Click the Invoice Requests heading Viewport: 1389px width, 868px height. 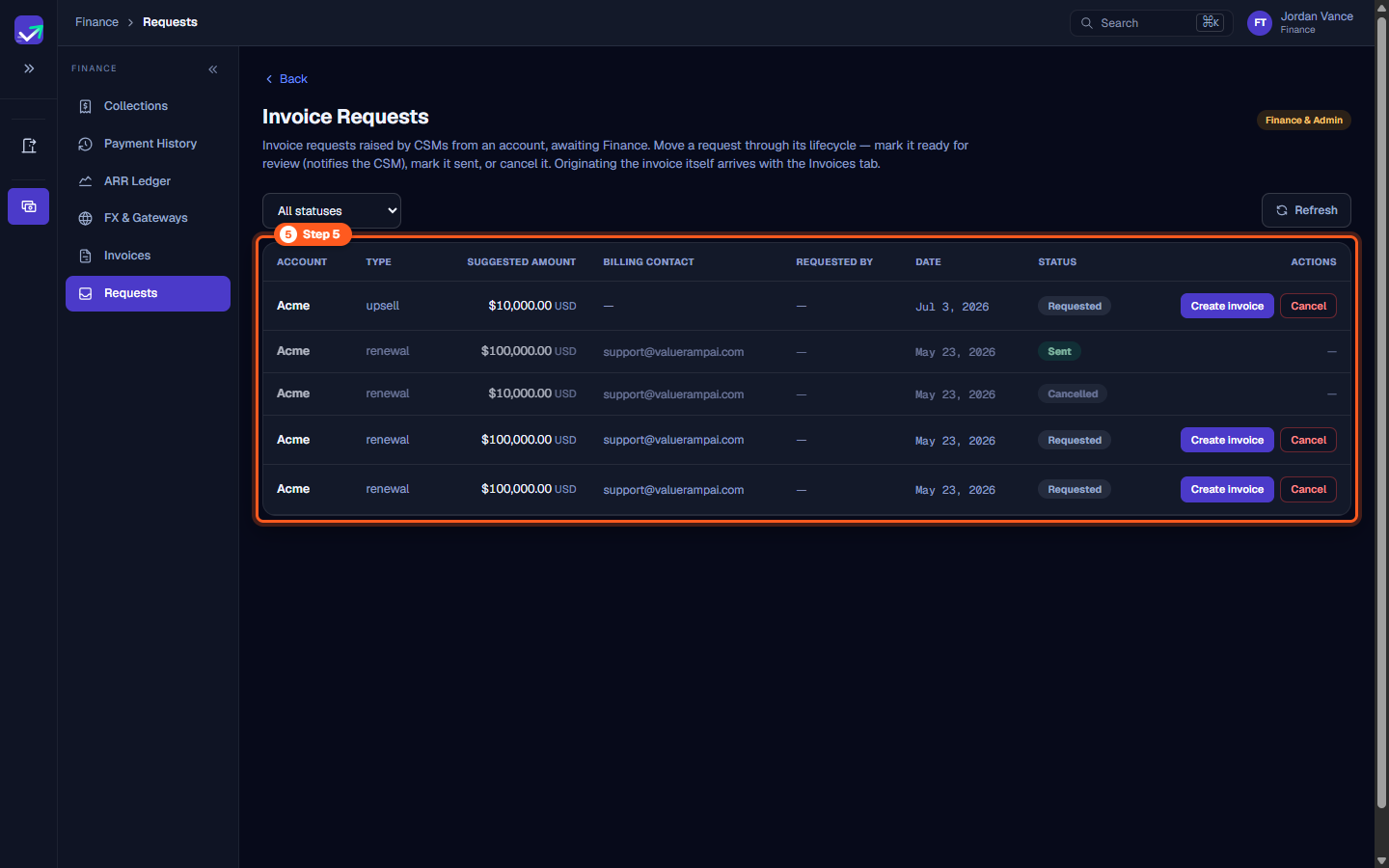[345, 117]
